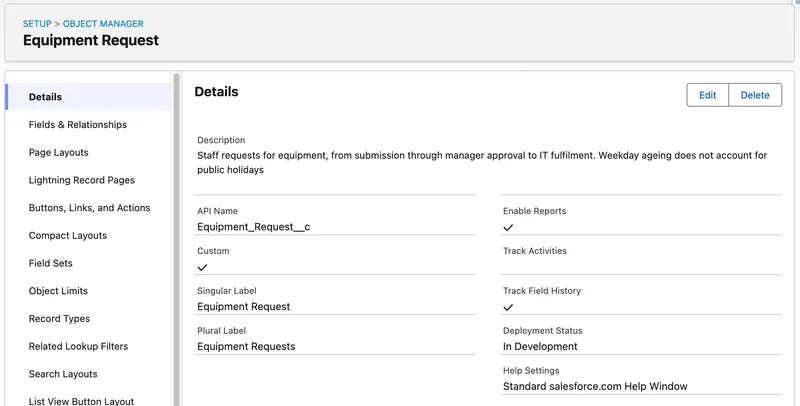Screen dimensions: 800x406
Task: Click the Track Activities label
Action: pos(535,251)
